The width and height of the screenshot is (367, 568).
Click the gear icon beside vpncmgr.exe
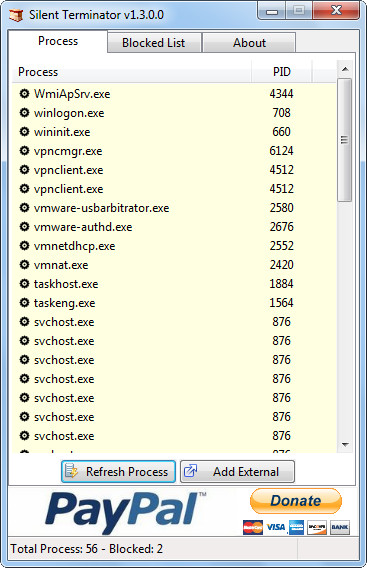[x=24, y=151]
